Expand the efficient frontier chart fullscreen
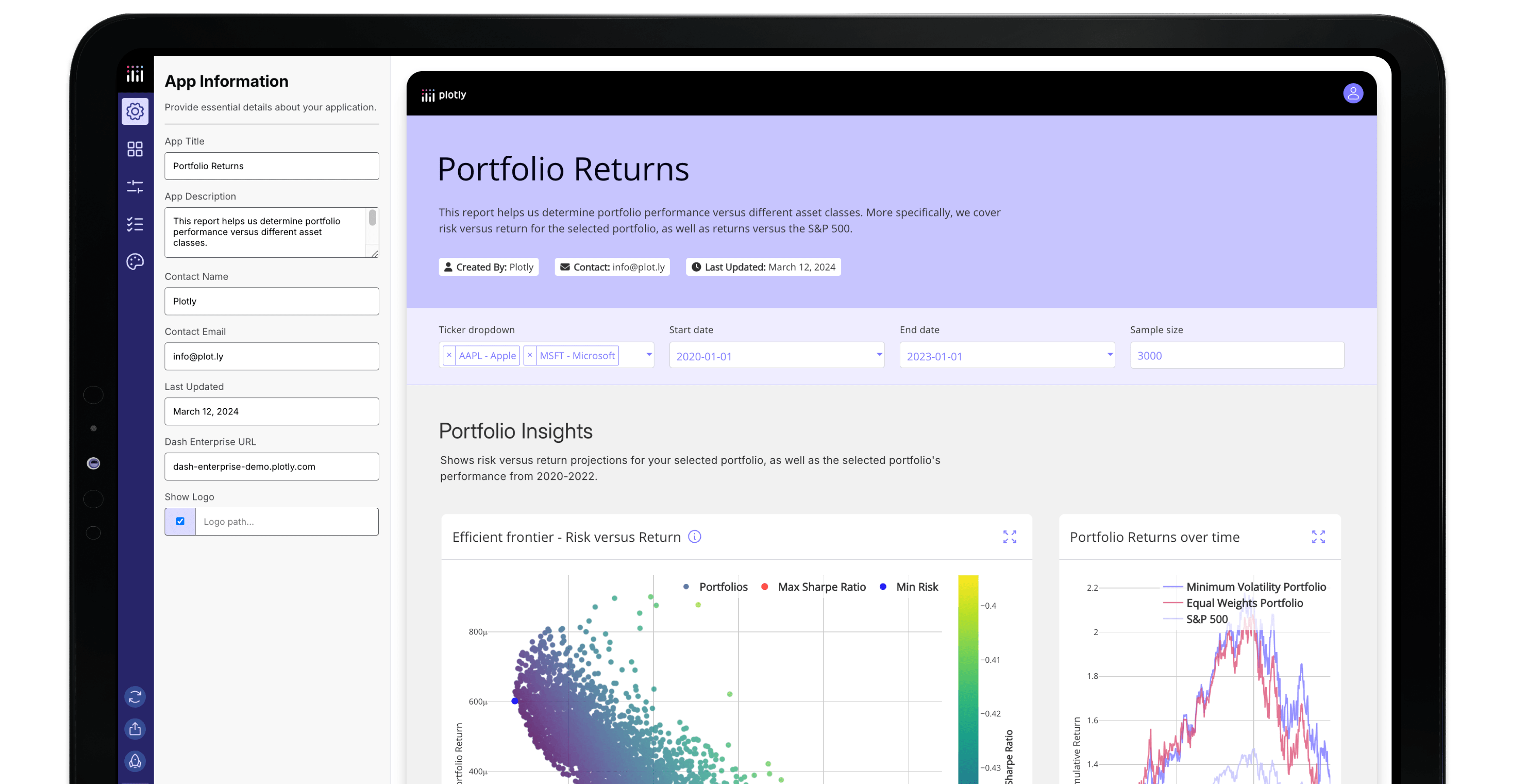Image resolution: width=1529 pixels, height=784 pixels. click(1010, 537)
